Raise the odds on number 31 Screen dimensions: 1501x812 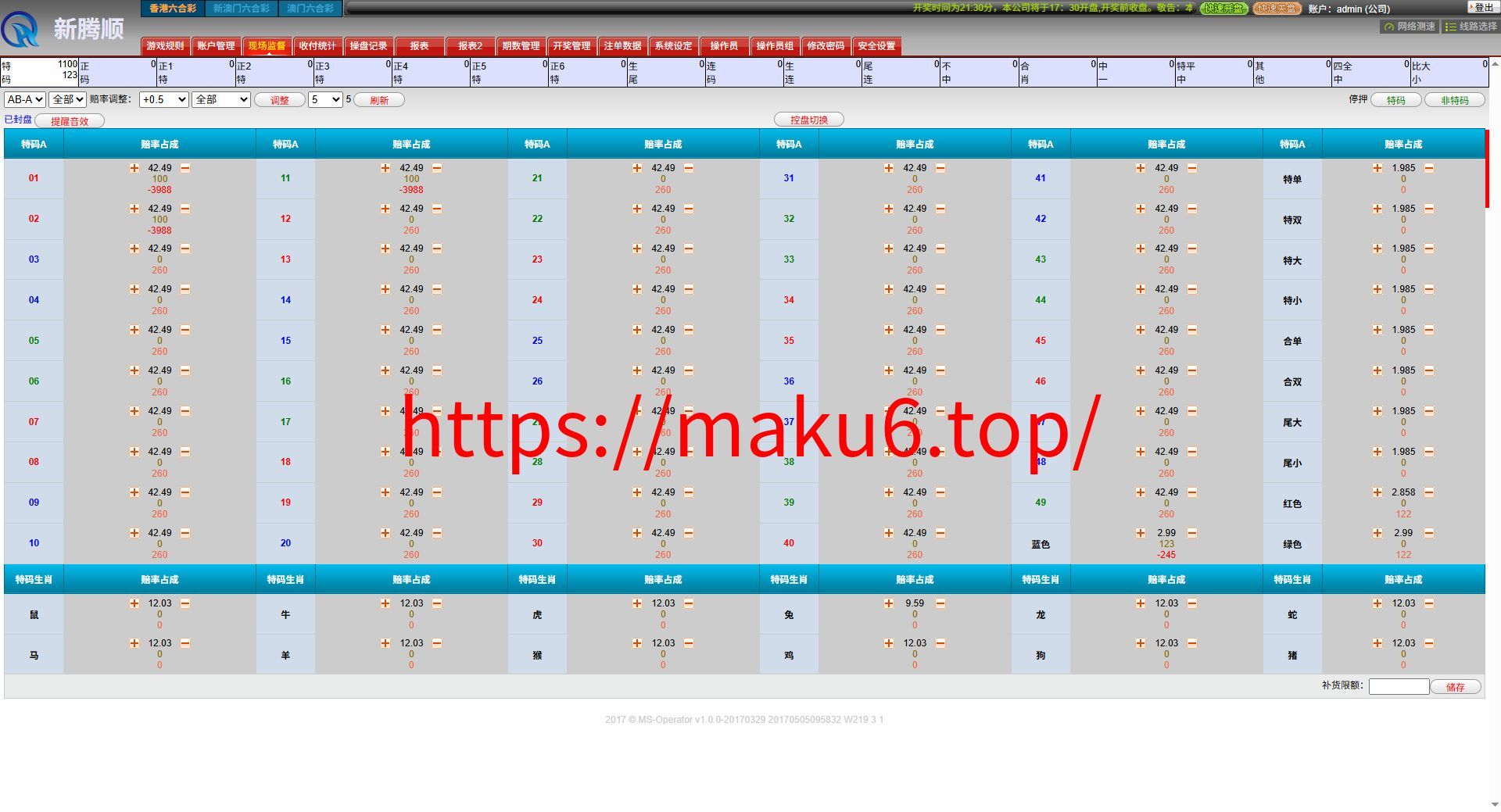(889, 168)
